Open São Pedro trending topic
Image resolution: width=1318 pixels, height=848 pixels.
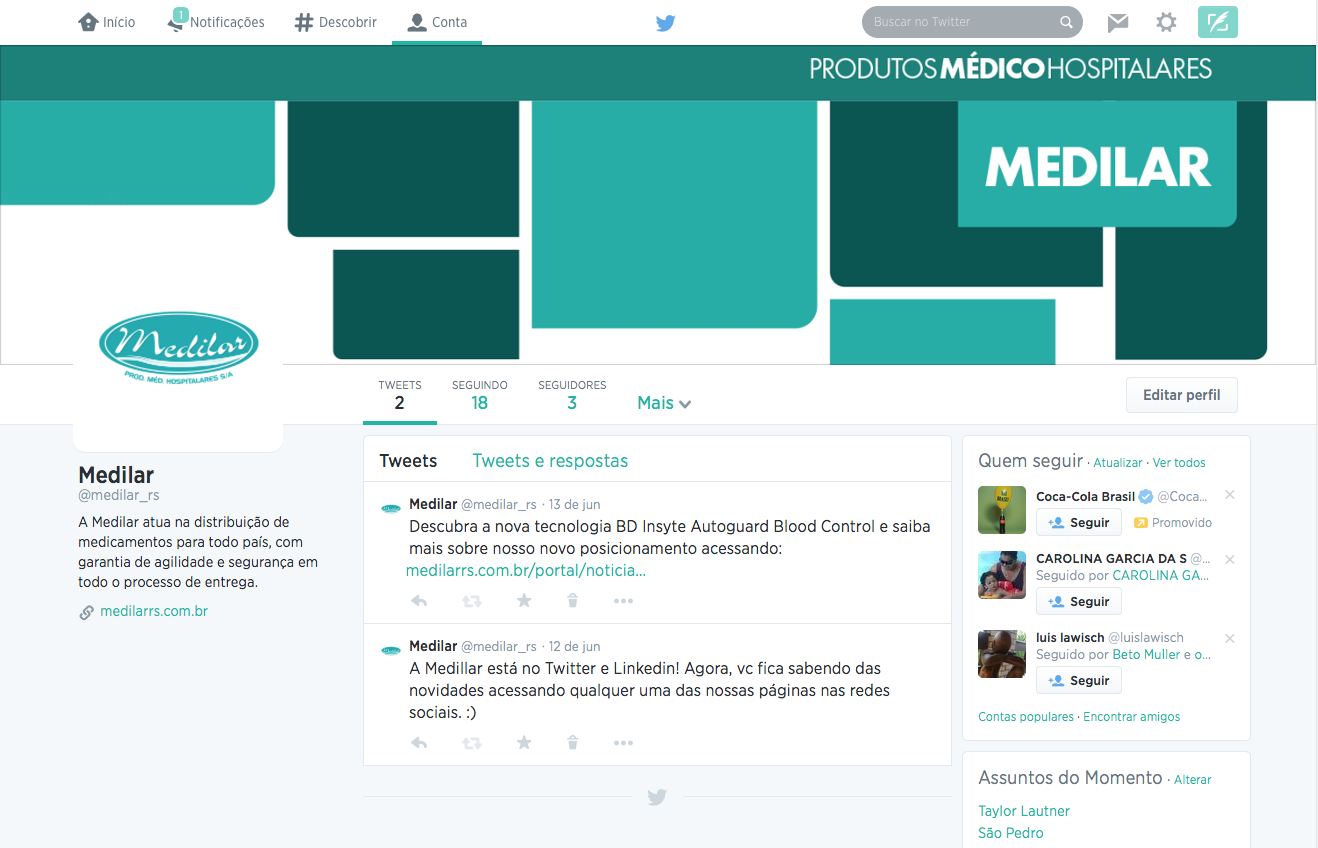point(1011,833)
